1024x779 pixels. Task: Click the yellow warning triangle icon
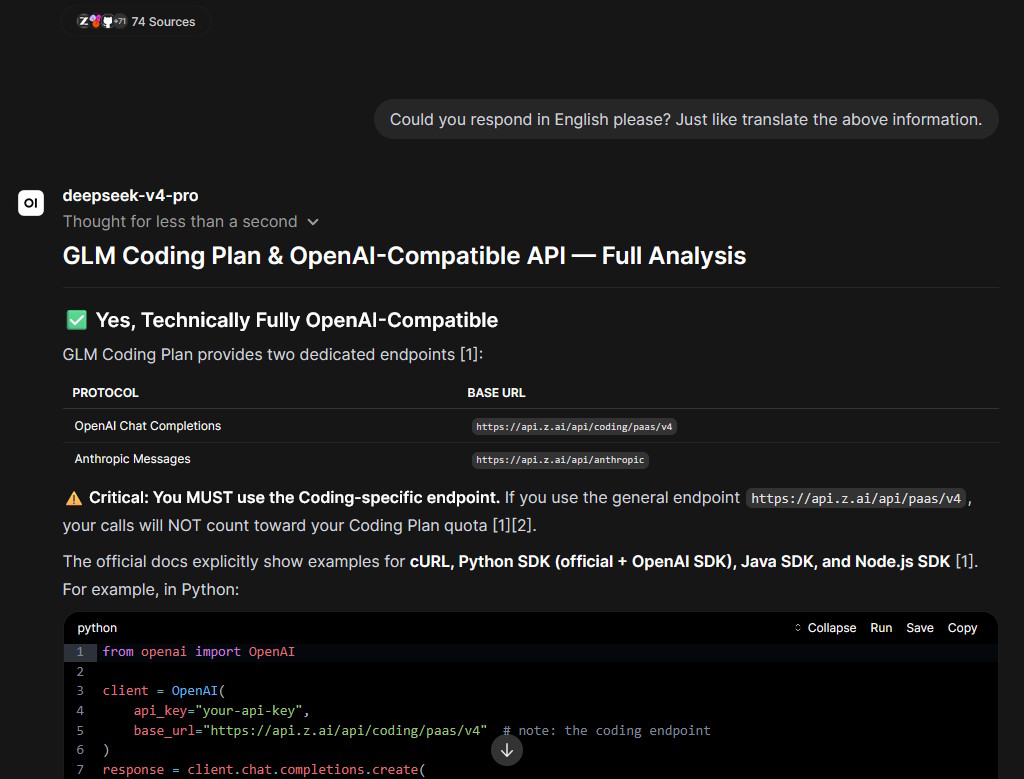point(74,498)
